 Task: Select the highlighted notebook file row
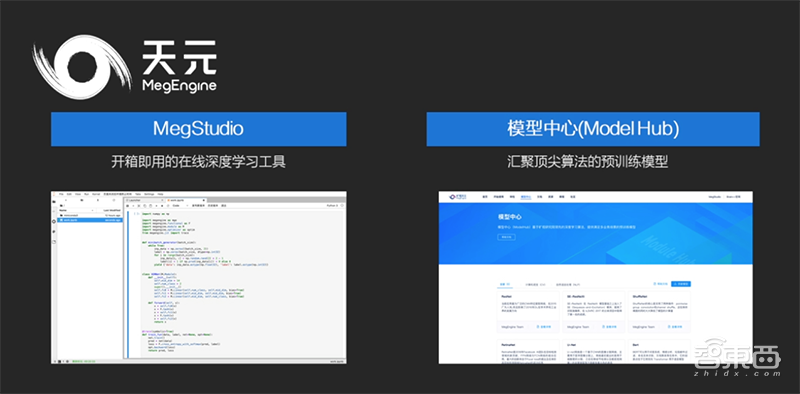click(x=90, y=220)
